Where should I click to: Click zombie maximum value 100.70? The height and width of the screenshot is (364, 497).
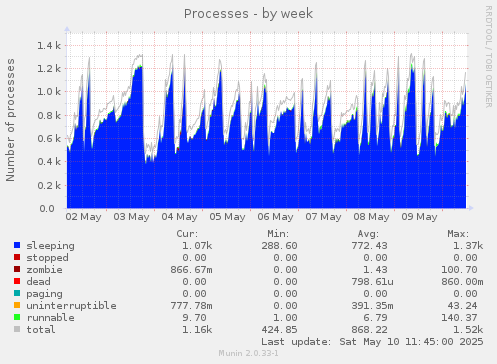point(459,270)
